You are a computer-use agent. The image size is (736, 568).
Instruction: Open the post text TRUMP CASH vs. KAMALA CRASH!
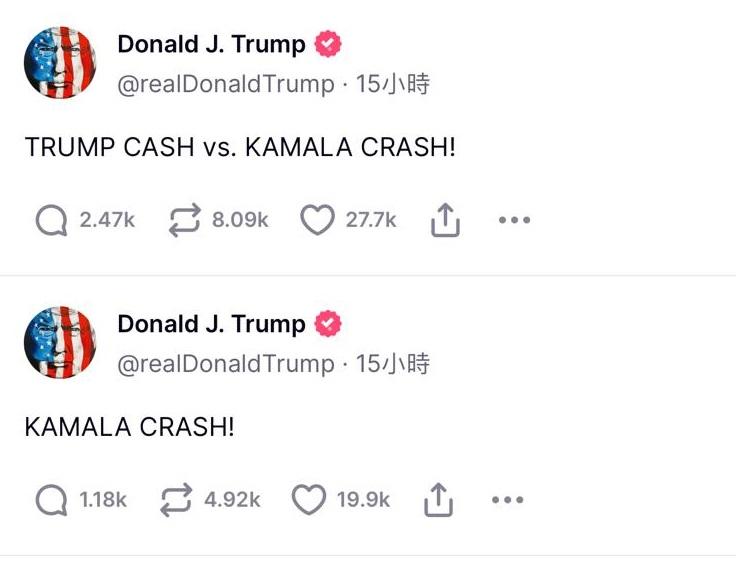[x=240, y=147]
